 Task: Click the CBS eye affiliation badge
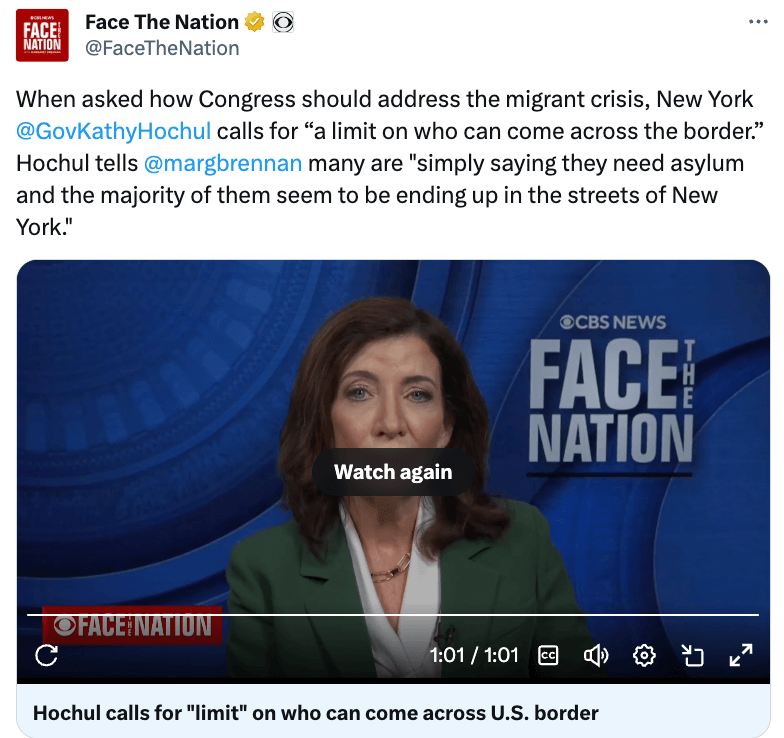(283, 22)
